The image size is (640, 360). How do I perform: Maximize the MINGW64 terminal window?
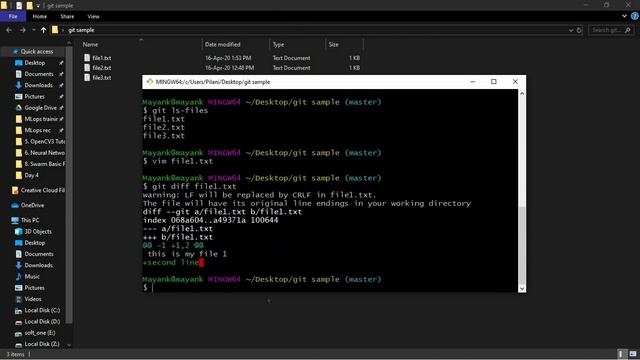[493, 82]
